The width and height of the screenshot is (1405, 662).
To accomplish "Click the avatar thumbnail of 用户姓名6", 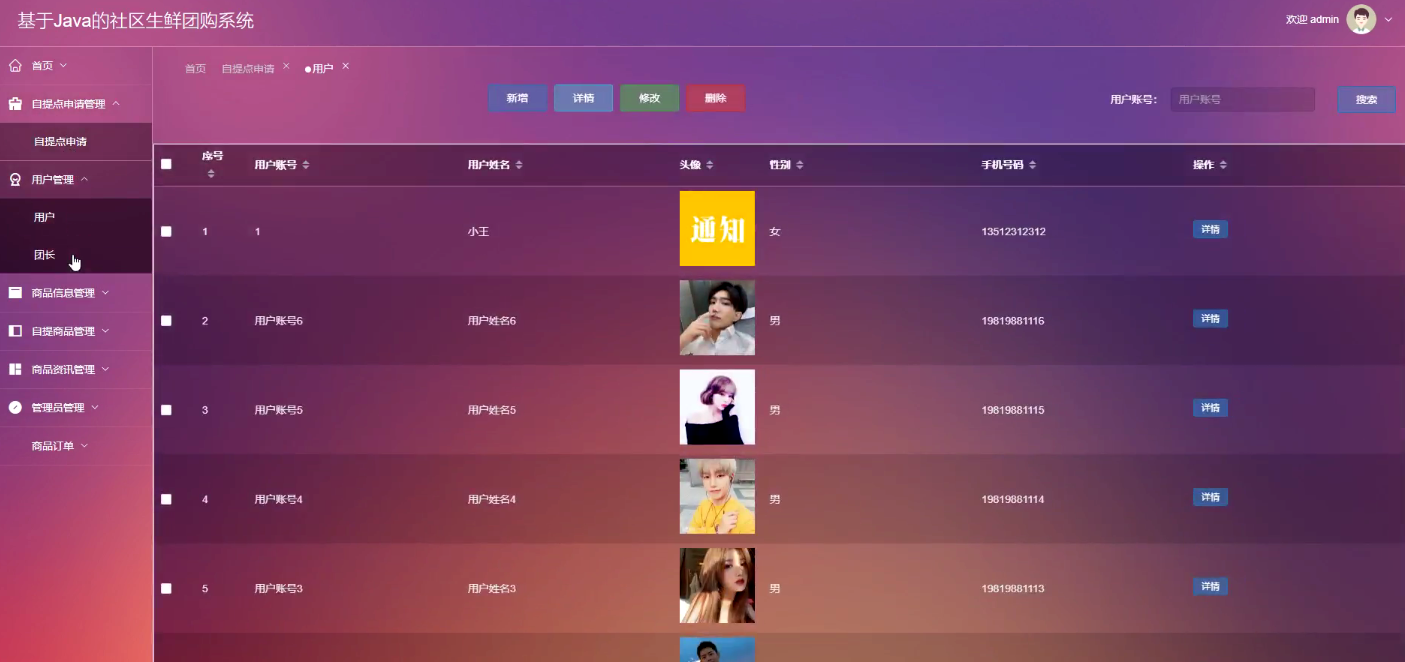I will point(717,318).
